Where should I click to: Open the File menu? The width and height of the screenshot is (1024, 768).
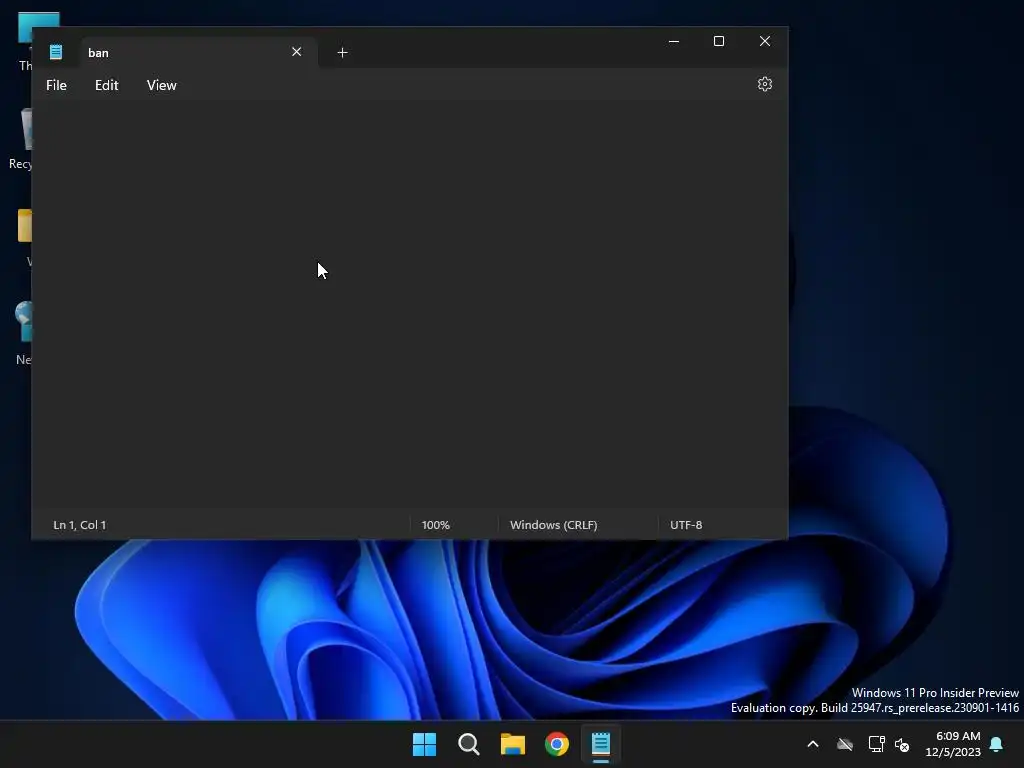56,85
